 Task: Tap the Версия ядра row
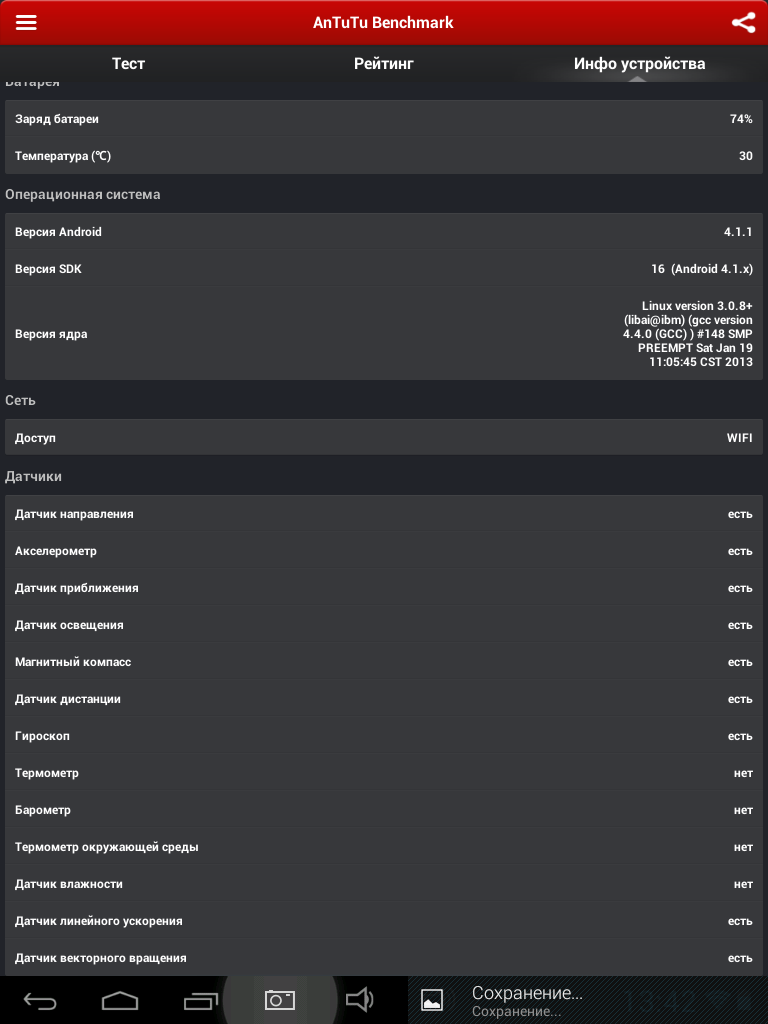pyautogui.click(x=384, y=334)
